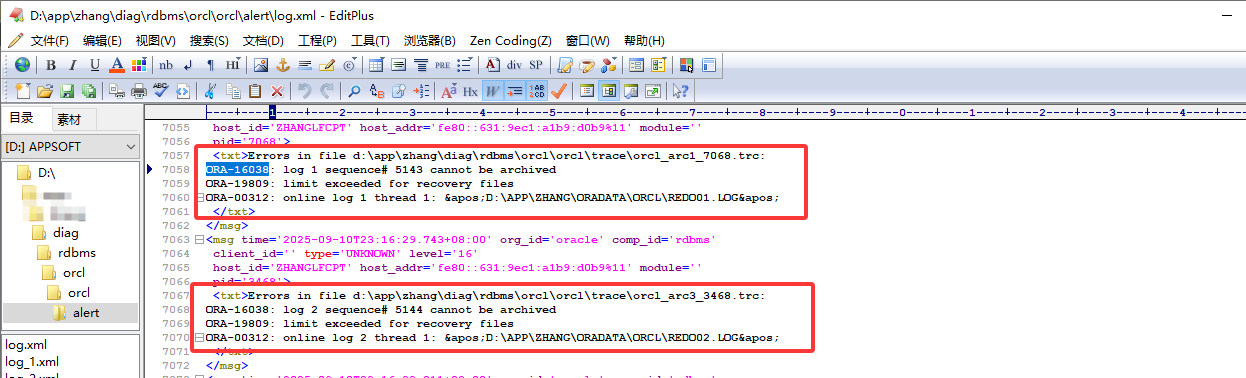Insert HTML table icon

[376, 65]
